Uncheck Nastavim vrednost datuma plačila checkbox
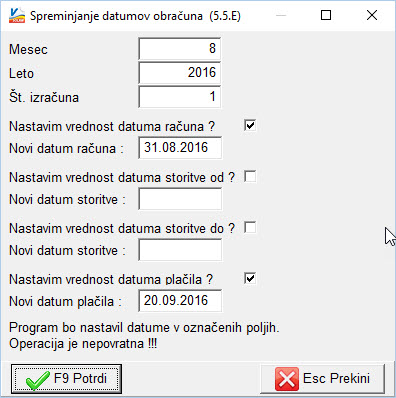This screenshot has height=398, width=396. point(250,278)
